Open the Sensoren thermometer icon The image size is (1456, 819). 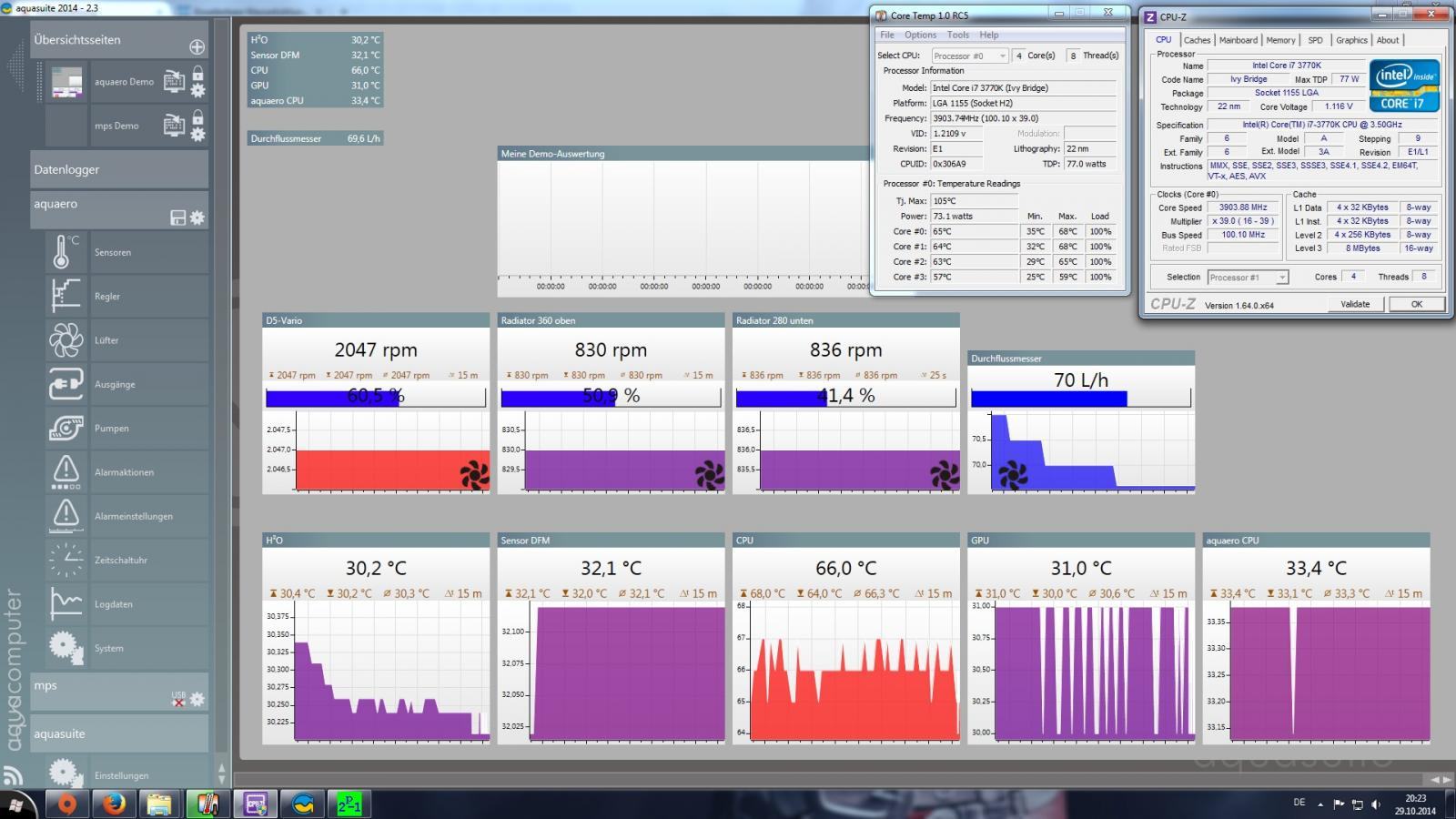[66, 252]
